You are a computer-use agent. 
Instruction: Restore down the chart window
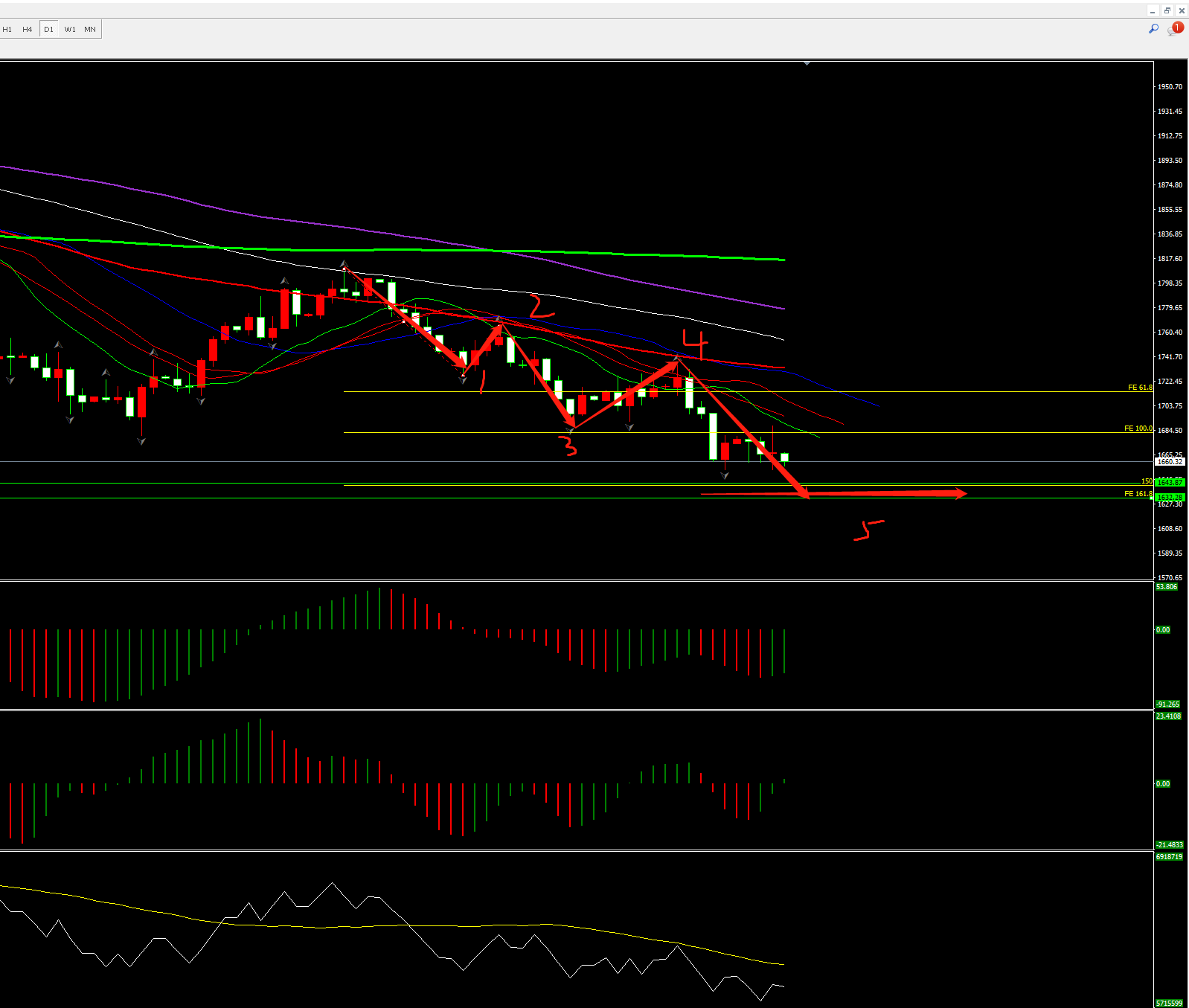1167,10
